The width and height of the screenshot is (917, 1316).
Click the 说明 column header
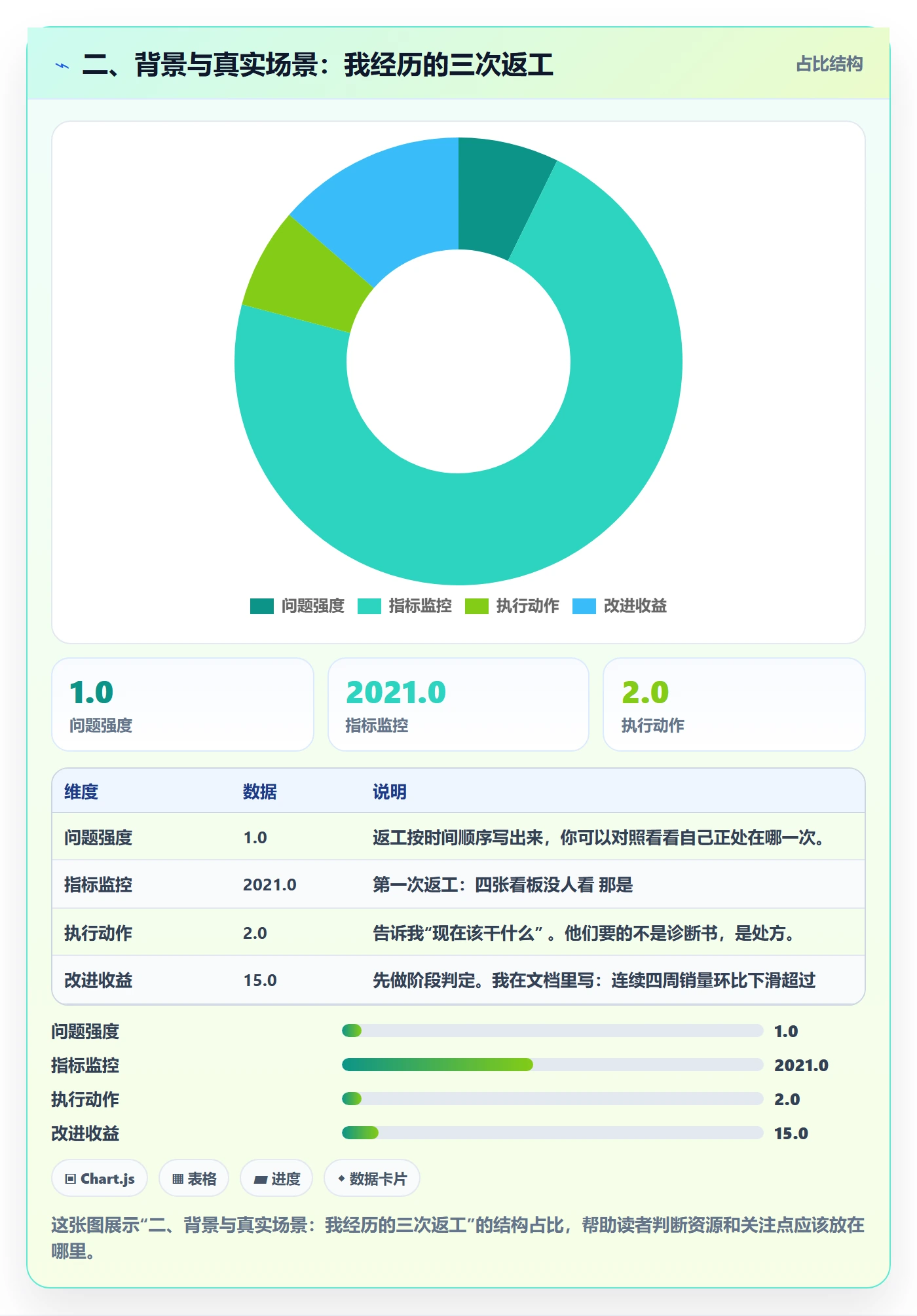click(x=390, y=792)
